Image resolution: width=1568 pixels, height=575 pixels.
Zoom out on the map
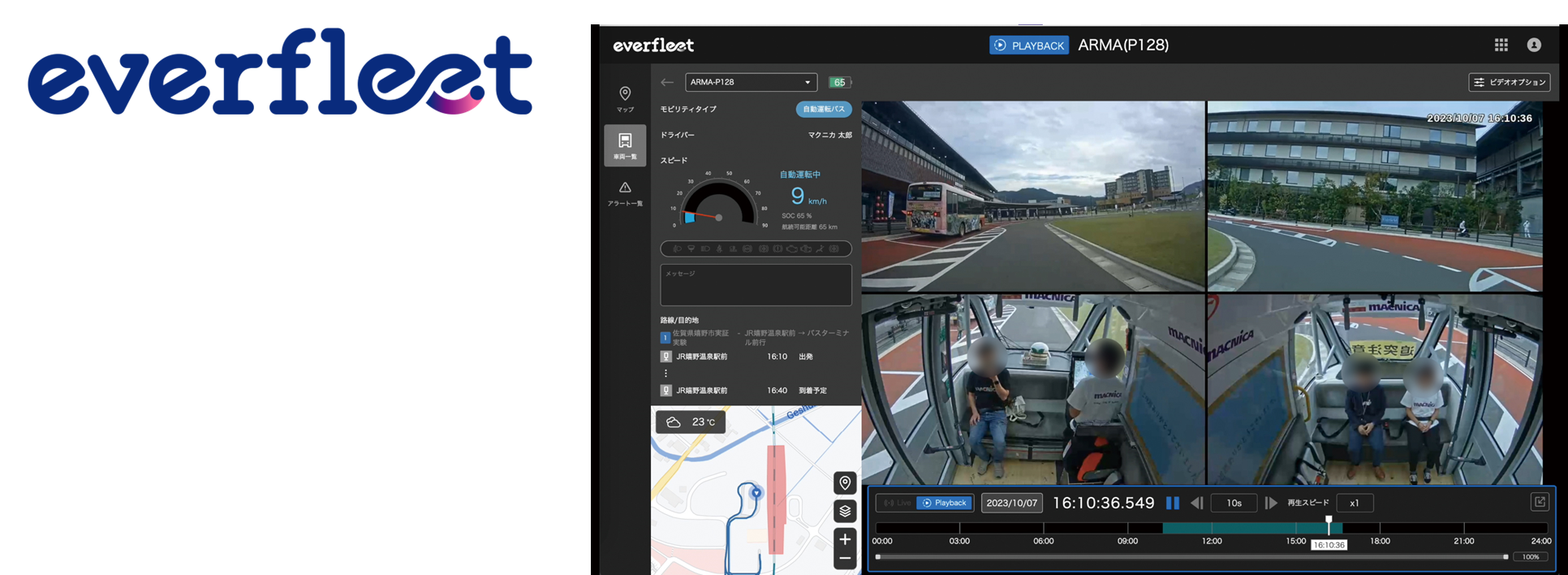coord(845,559)
